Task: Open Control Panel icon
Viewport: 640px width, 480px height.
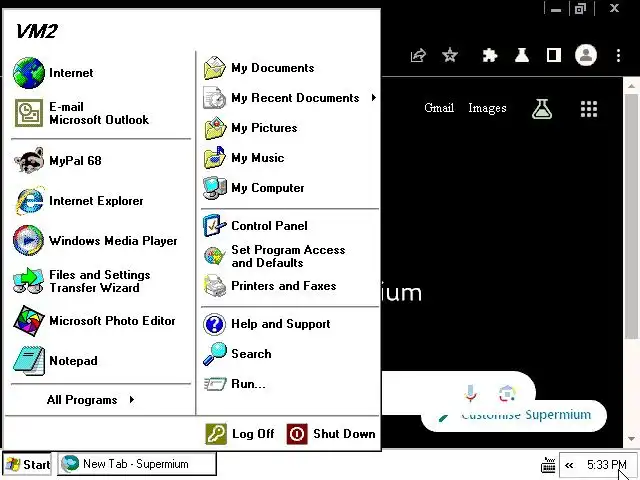Action: [x=215, y=226]
